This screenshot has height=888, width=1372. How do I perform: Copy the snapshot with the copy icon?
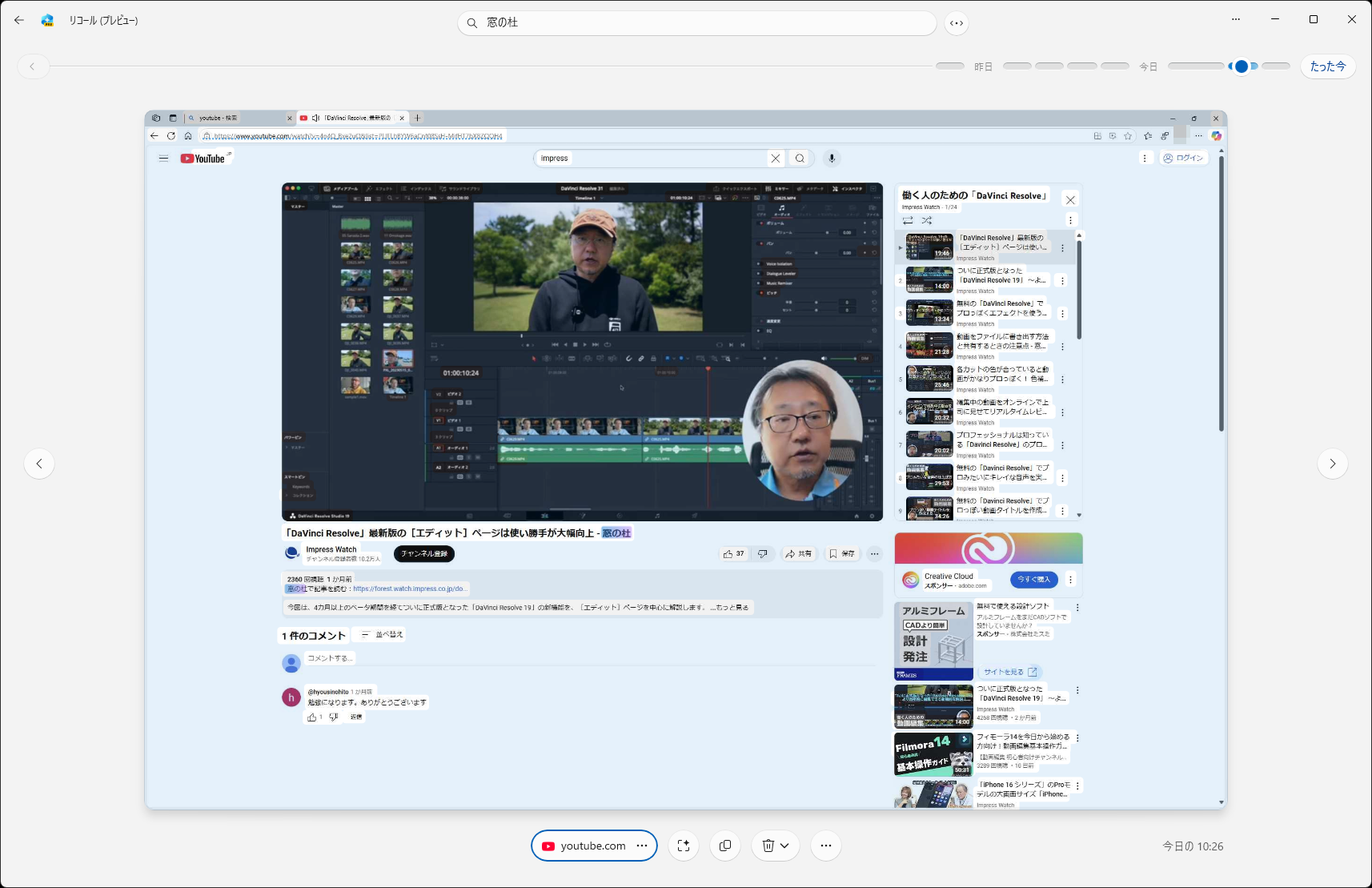coord(725,845)
